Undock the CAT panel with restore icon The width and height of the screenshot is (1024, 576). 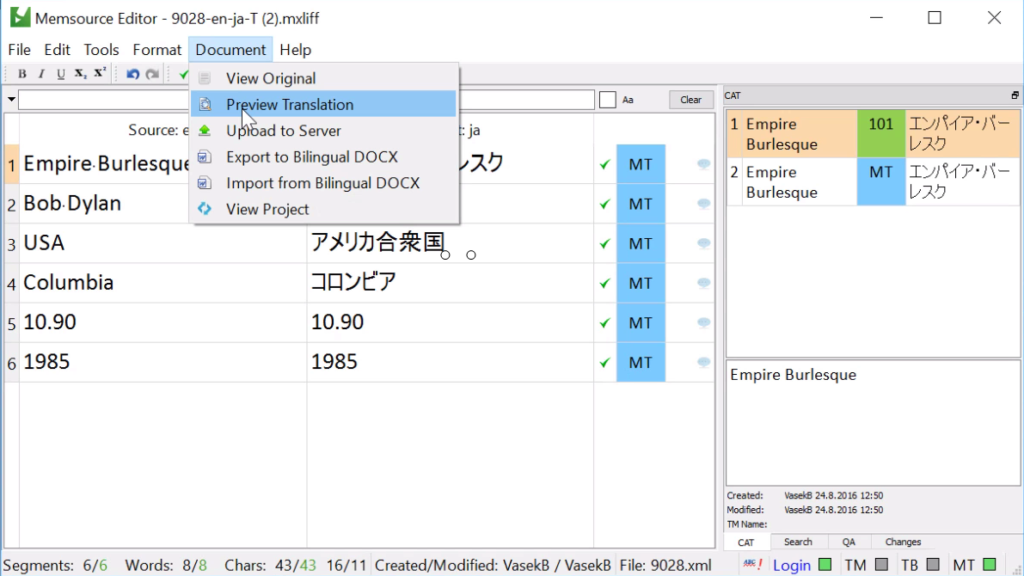click(x=1015, y=95)
